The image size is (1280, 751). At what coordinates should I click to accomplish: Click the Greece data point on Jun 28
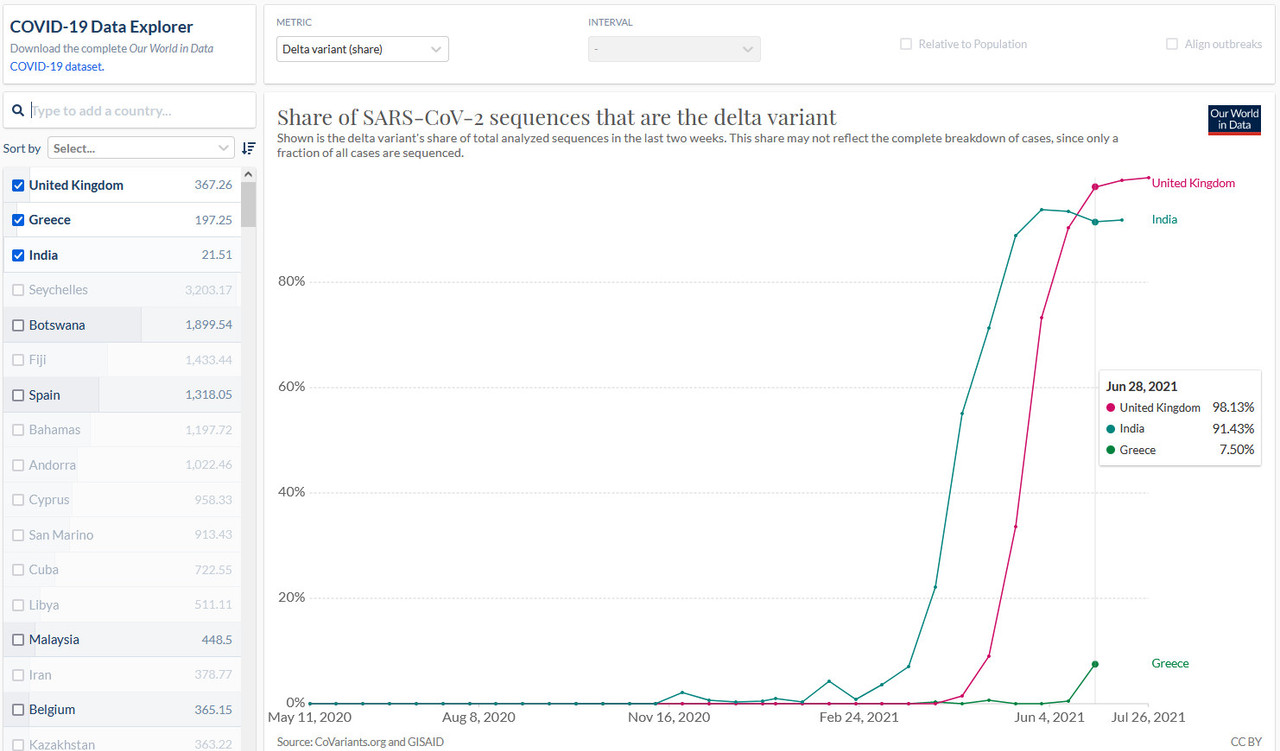pyautogui.click(x=1095, y=664)
